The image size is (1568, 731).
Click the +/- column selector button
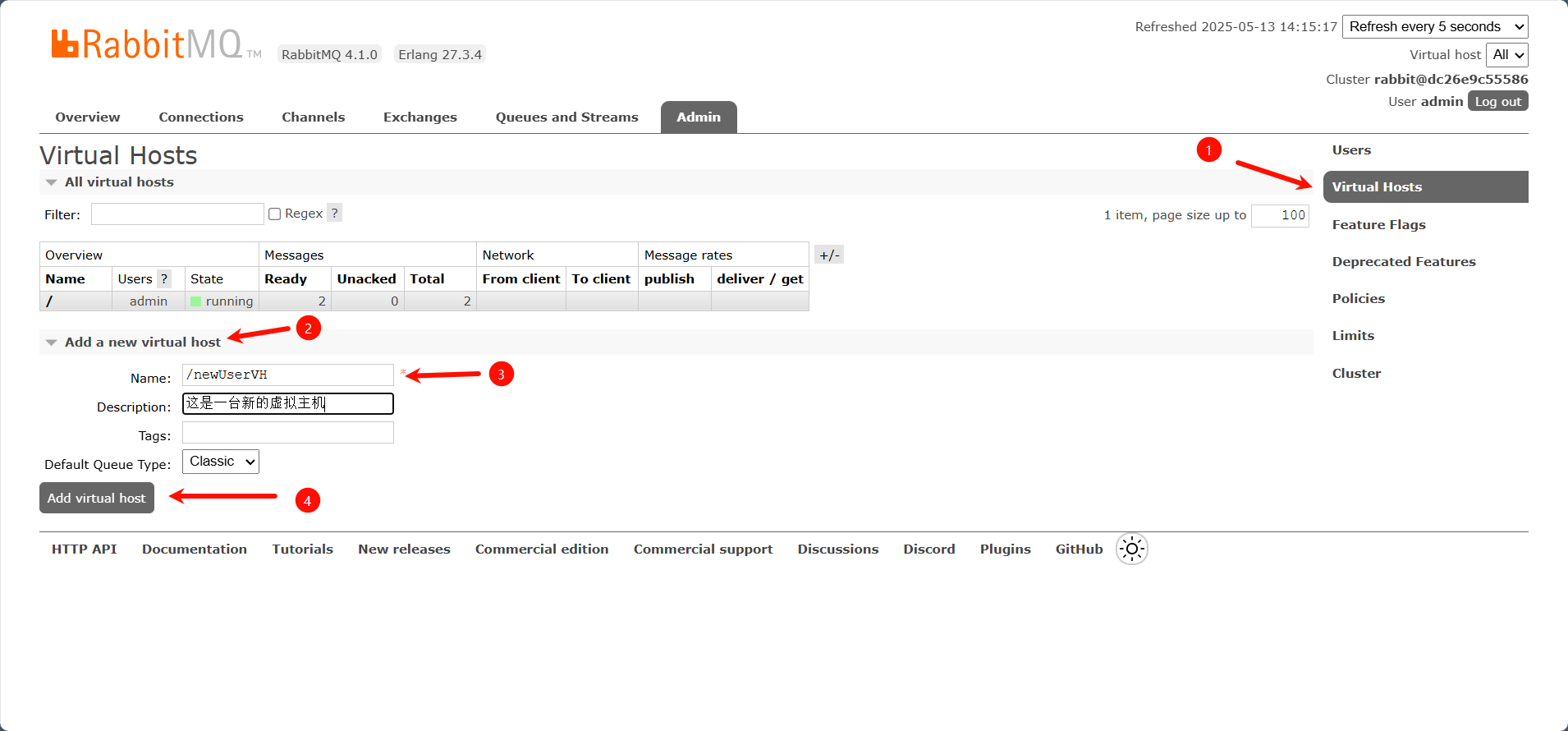829,255
